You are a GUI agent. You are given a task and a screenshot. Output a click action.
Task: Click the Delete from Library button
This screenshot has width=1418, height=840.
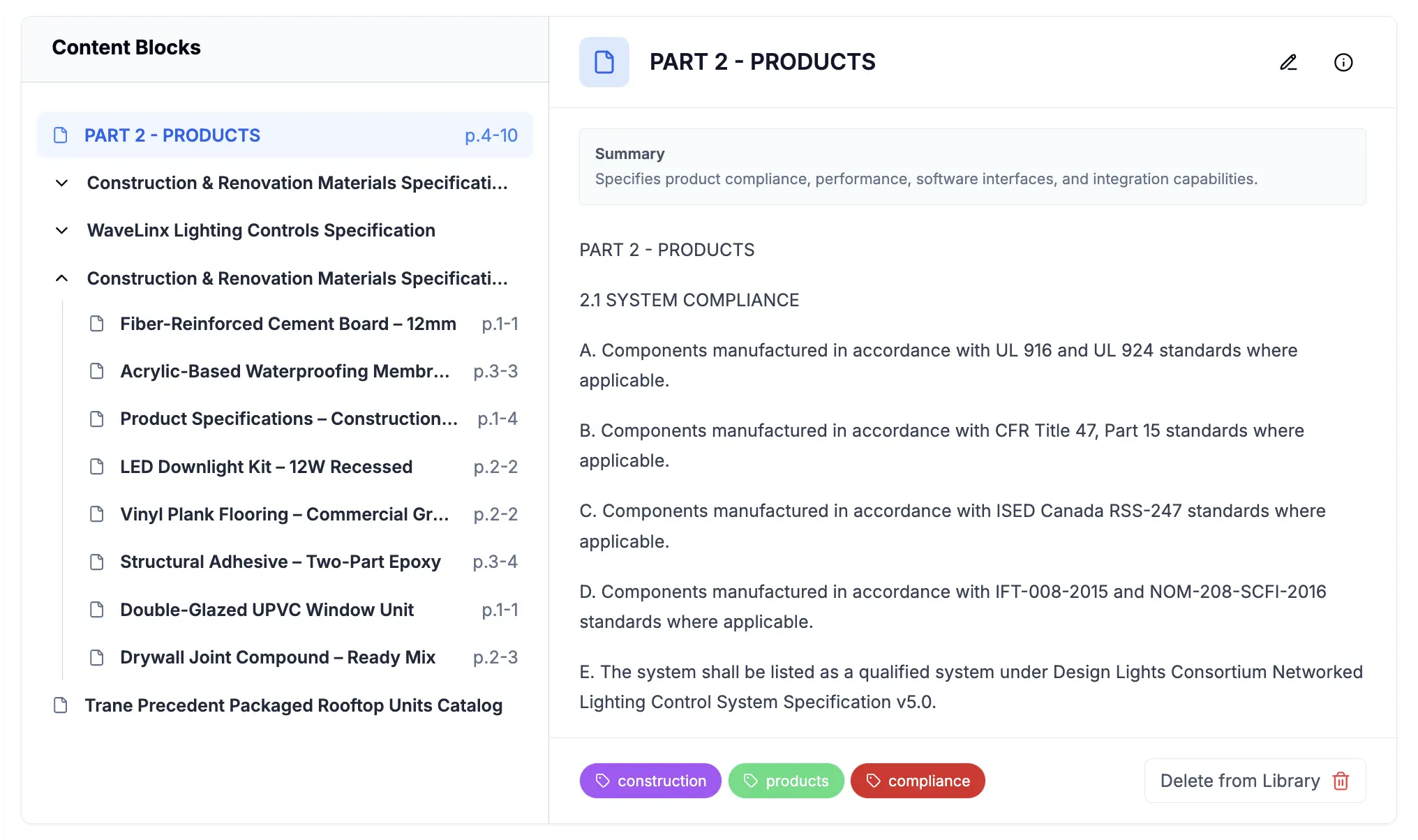pos(1240,781)
